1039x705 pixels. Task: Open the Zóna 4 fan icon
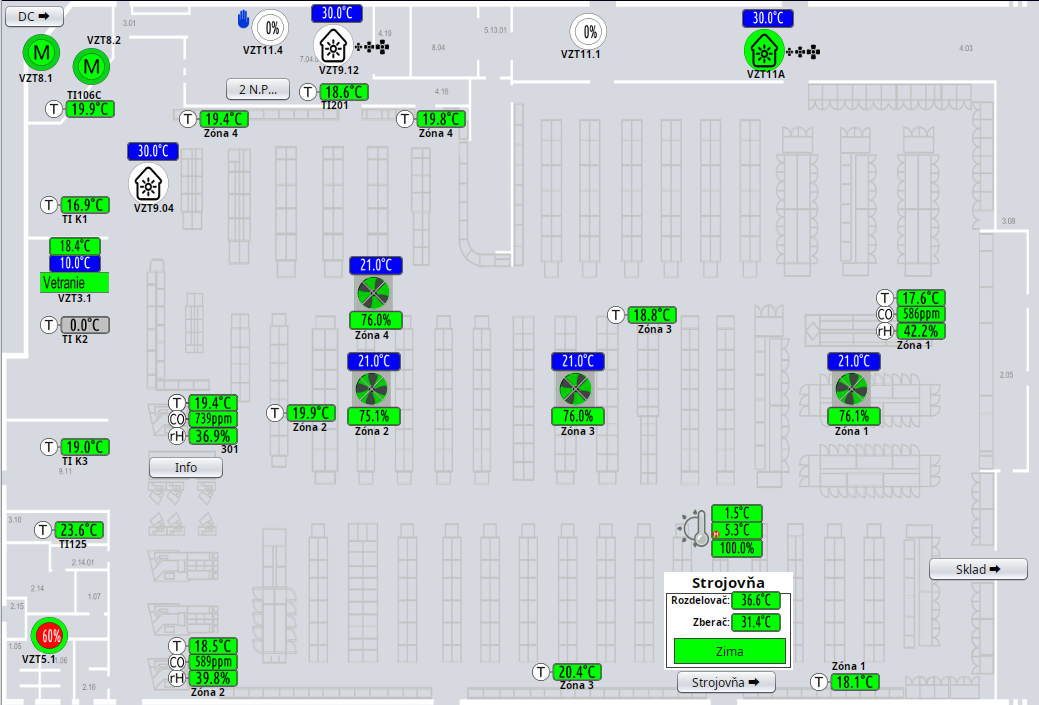coord(376,293)
